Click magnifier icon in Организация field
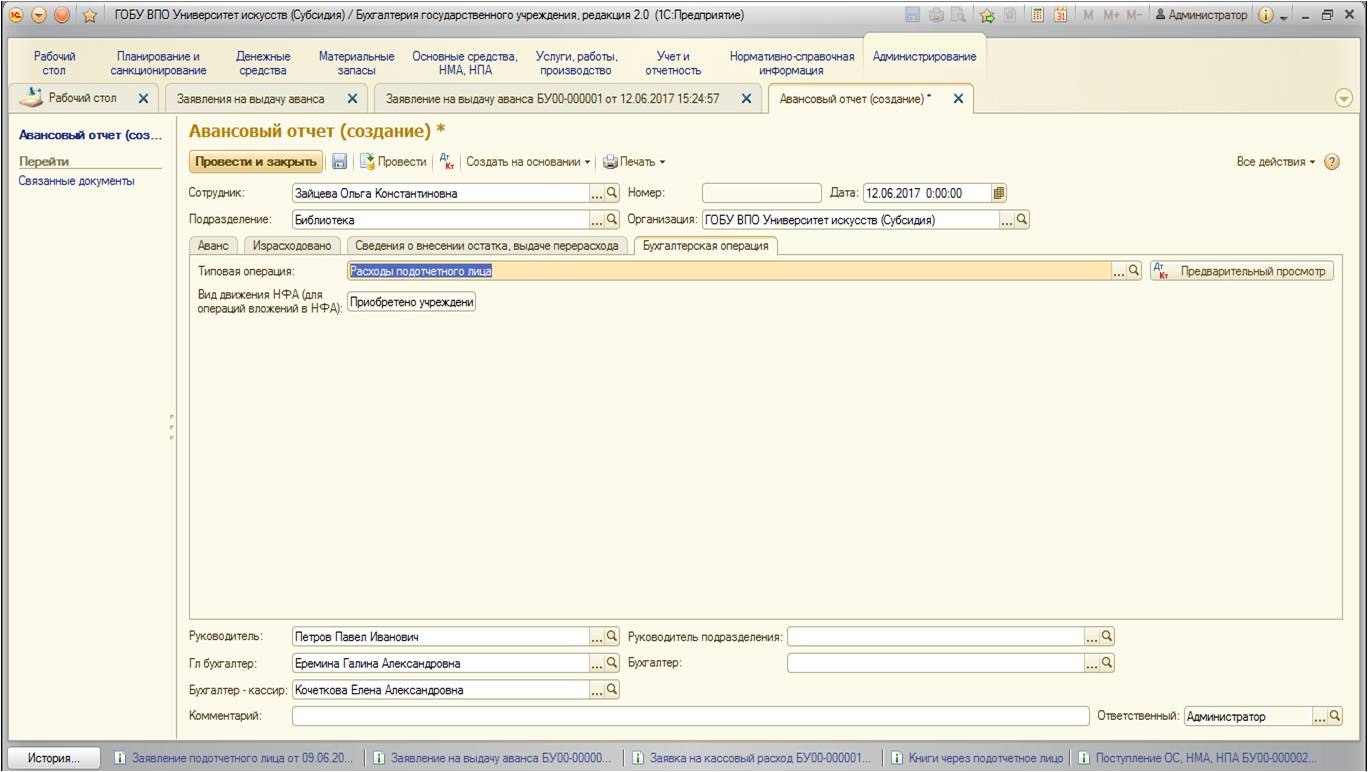The image size is (1368, 772). pos(1022,219)
